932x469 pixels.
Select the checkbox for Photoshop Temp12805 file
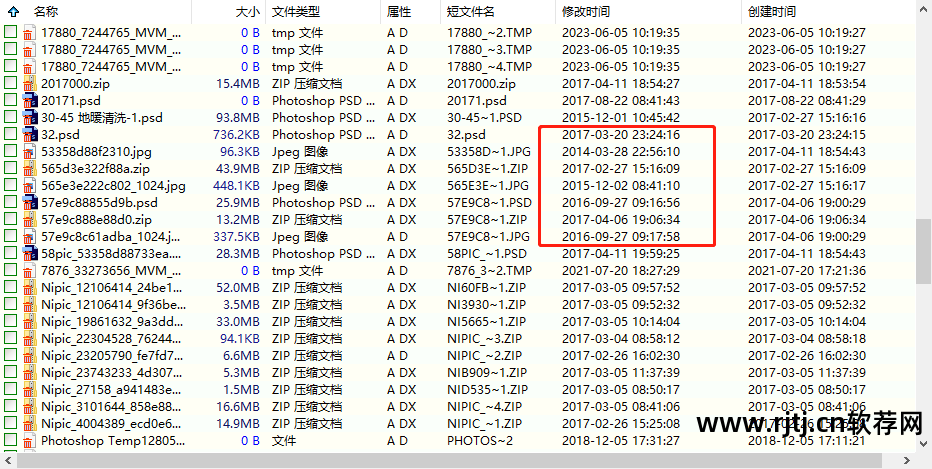[10, 440]
